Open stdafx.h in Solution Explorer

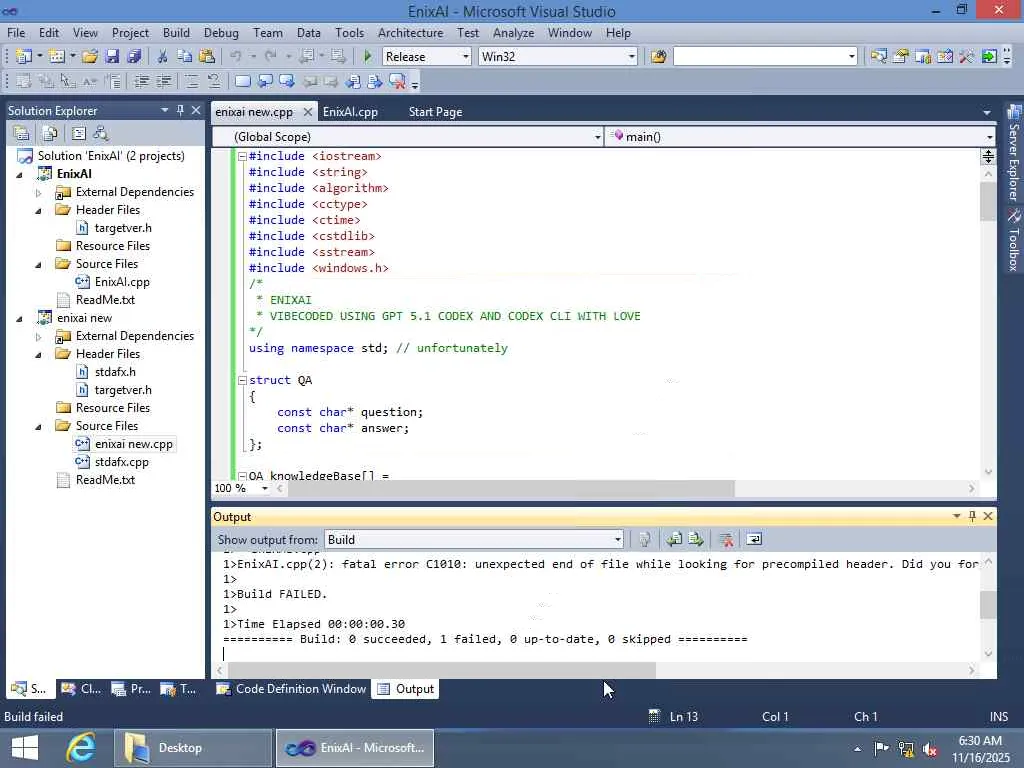(x=114, y=372)
